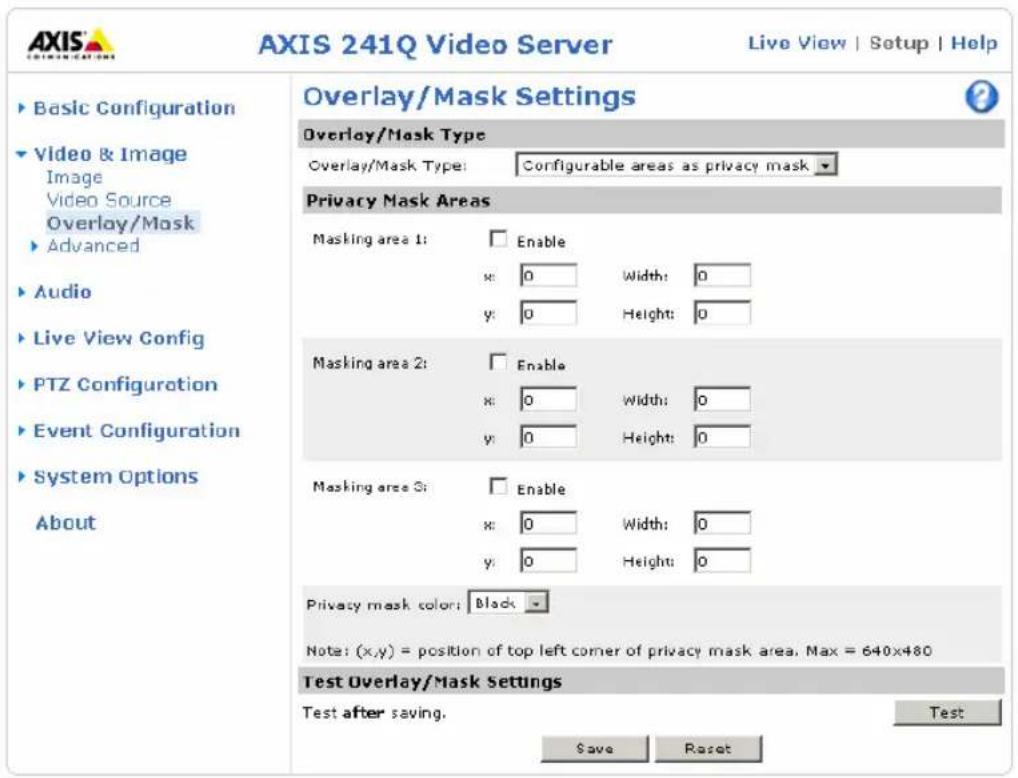Click the 'Masking area 3:' label
This screenshot has height=778, width=1018.
[x=370, y=487]
